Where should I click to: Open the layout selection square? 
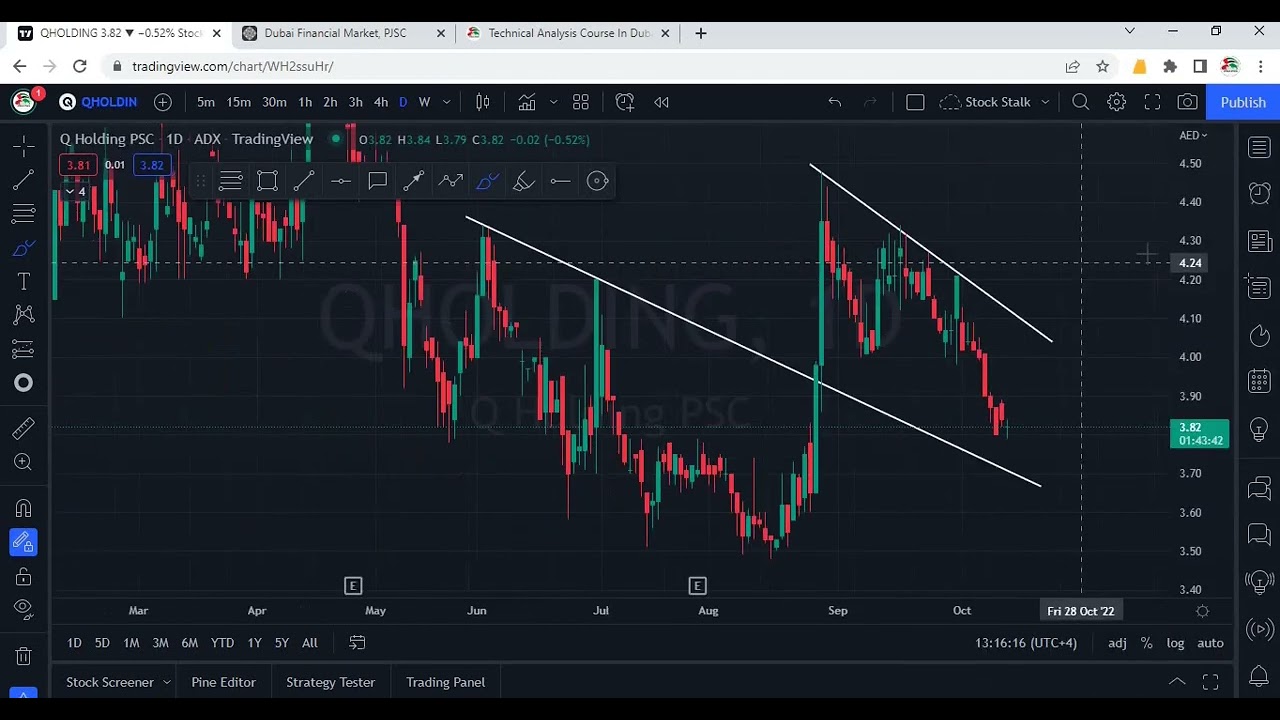click(x=915, y=102)
